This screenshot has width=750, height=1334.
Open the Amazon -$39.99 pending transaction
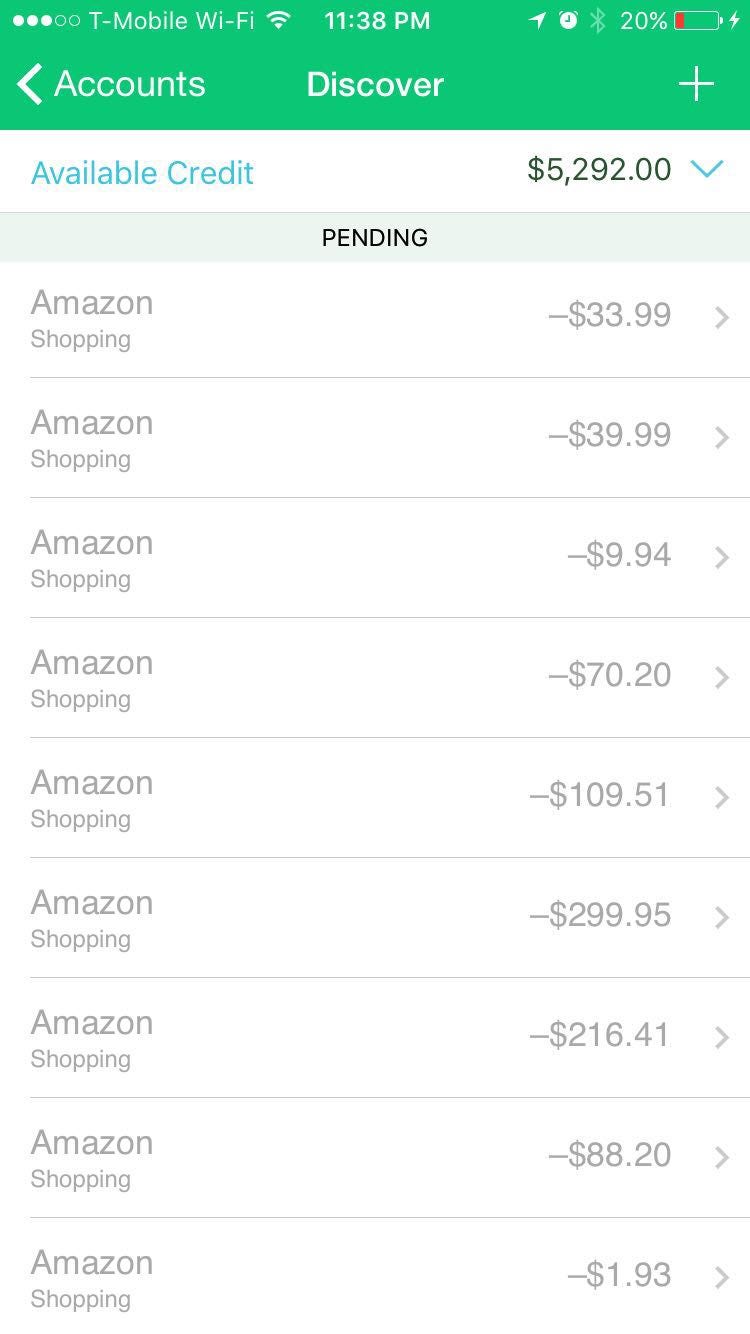(x=375, y=438)
